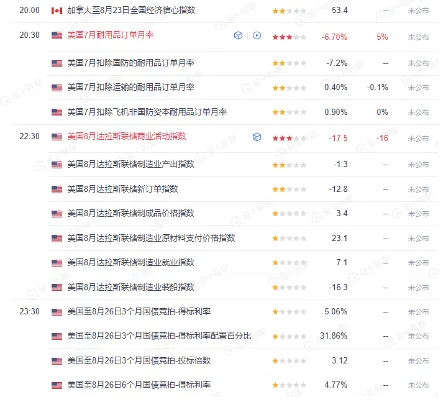Click the red three-star rating of 美国7月耐用品订单月率
440x400 pixels.
tap(289, 37)
